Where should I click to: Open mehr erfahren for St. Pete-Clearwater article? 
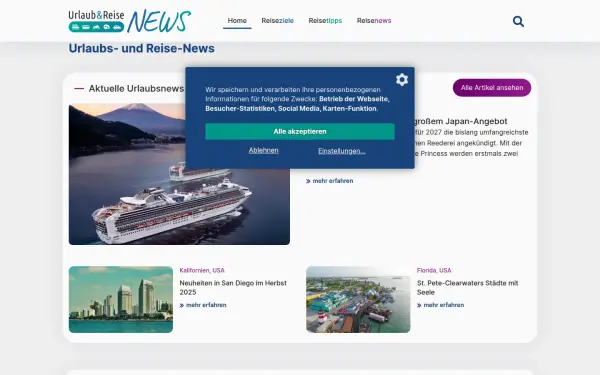click(x=440, y=305)
